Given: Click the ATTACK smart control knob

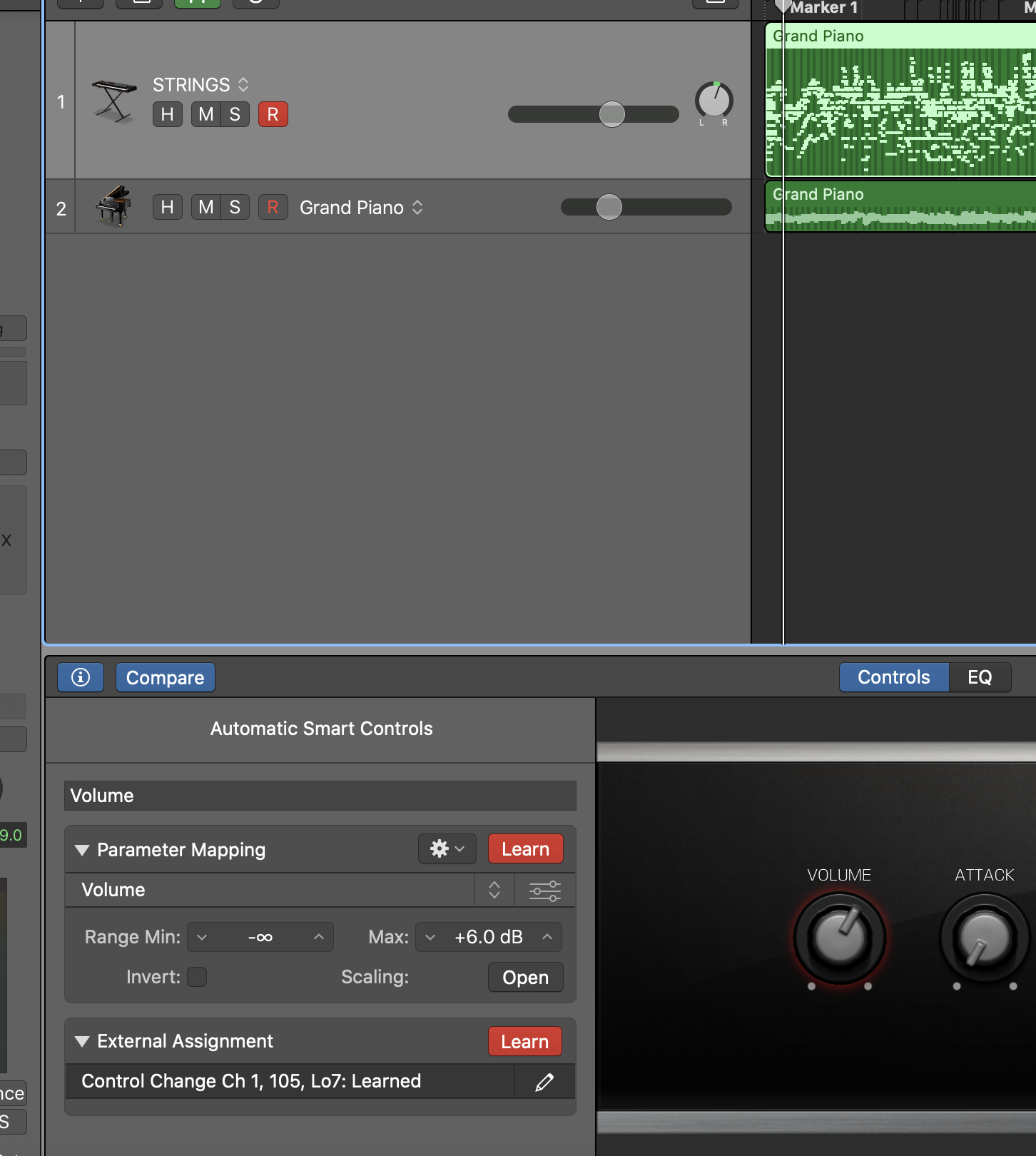Looking at the screenshot, I should pyautogui.click(x=985, y=938).
